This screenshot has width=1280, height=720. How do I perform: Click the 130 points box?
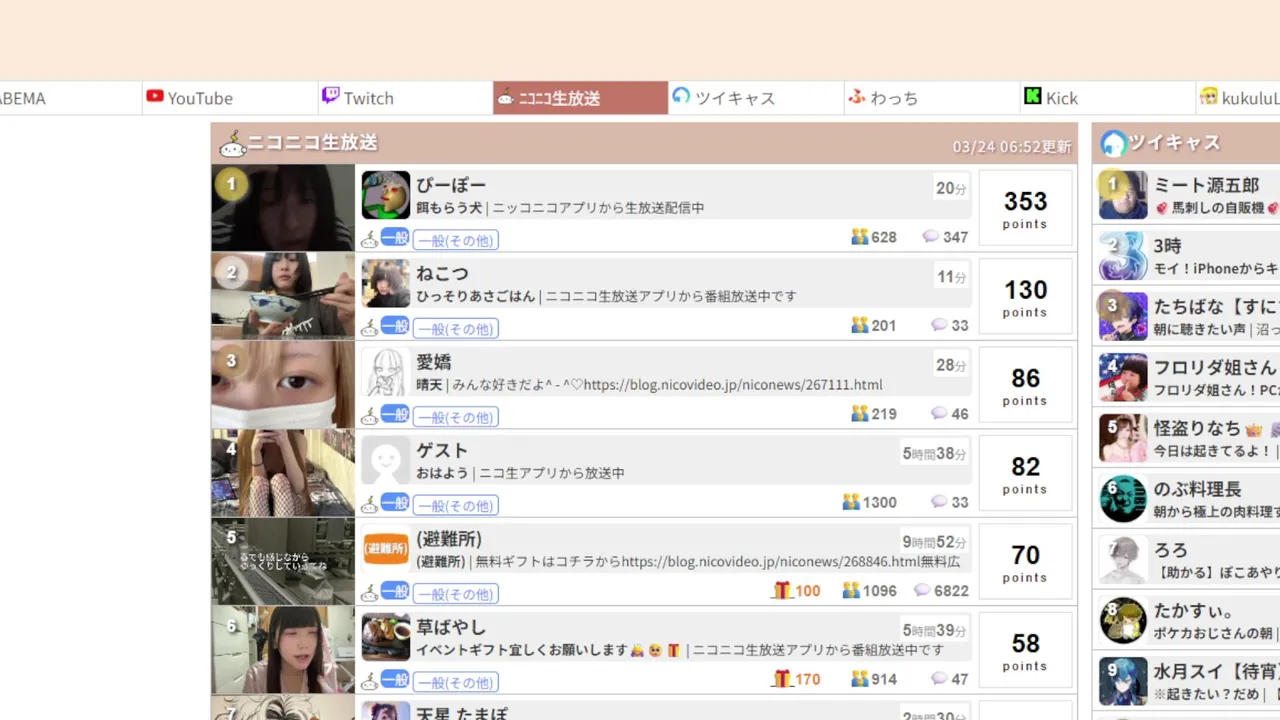point(1025,296)
